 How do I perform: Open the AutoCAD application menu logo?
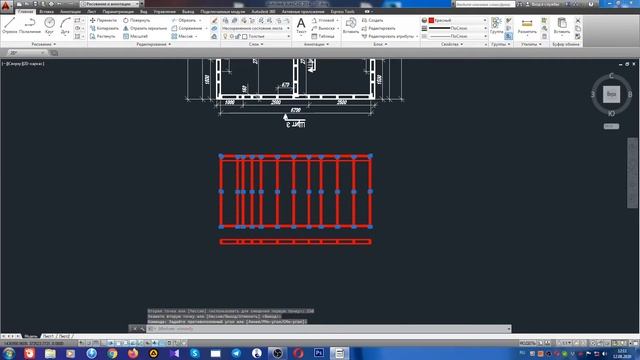[x=6, y=6]
